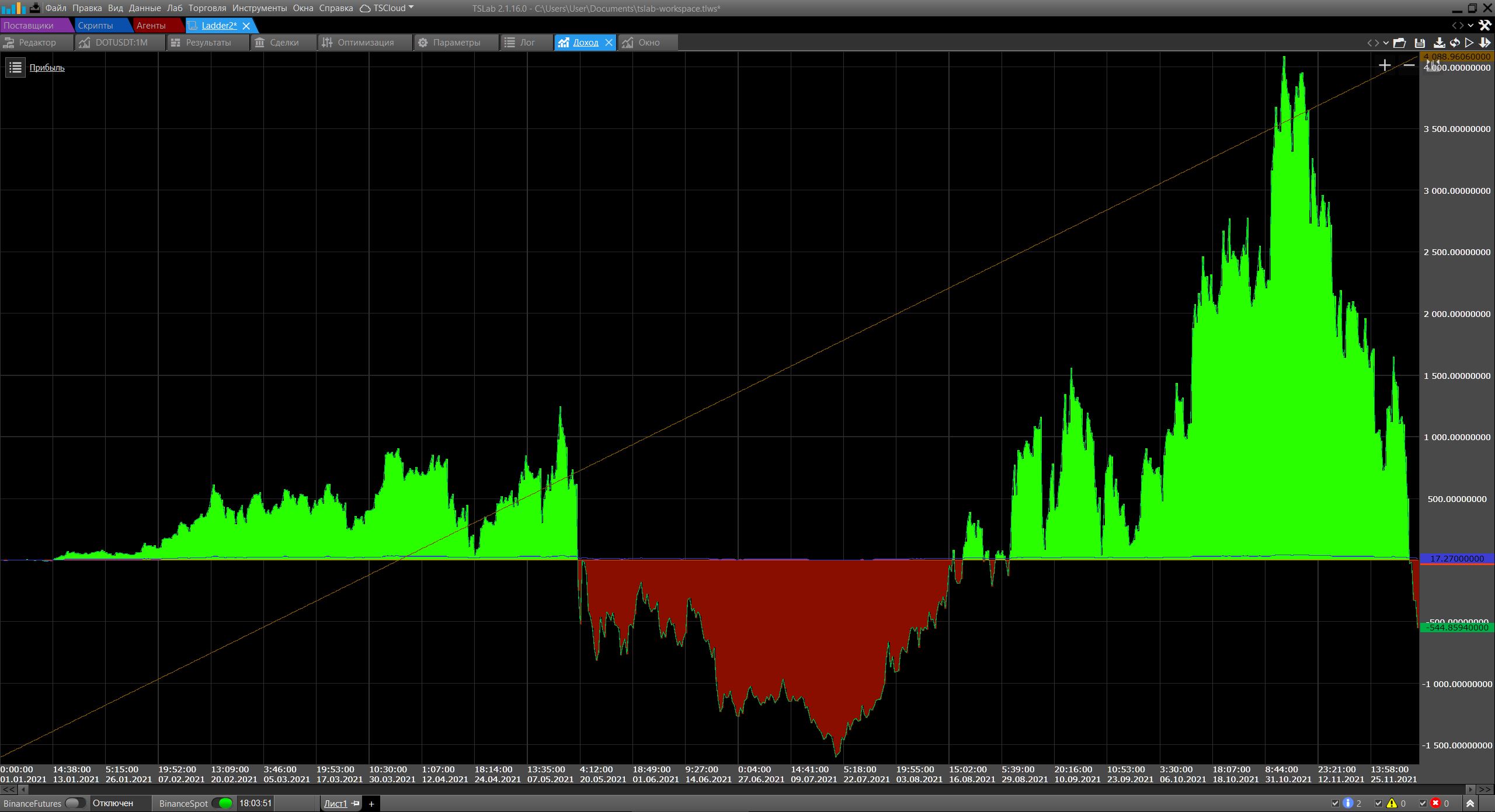1495x812 pixels.
Task: Toggle the BinanceFutures connection switch
Action: [75, 803]
